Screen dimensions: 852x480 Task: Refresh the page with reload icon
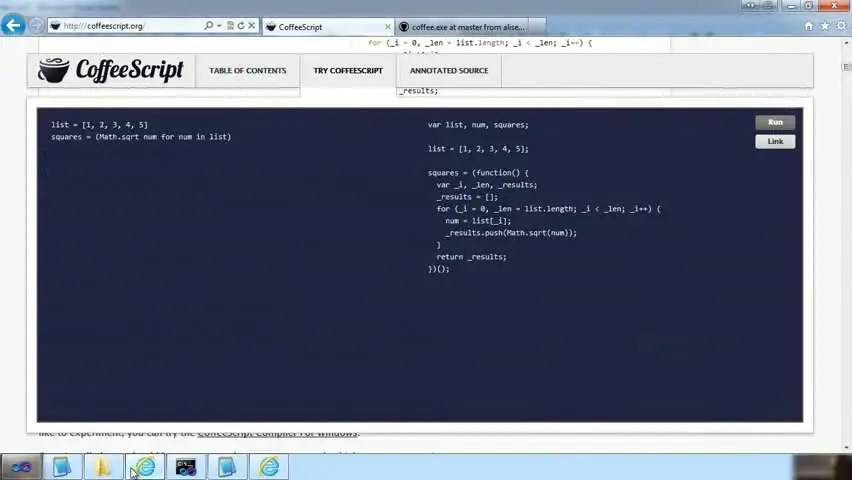[x=241, y=26]
